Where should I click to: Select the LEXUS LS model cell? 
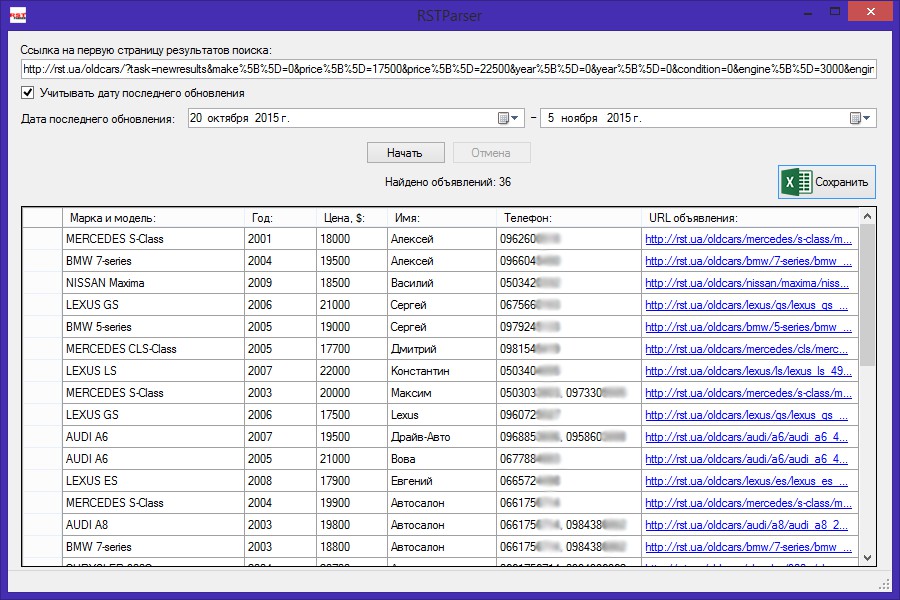[153, 371]
